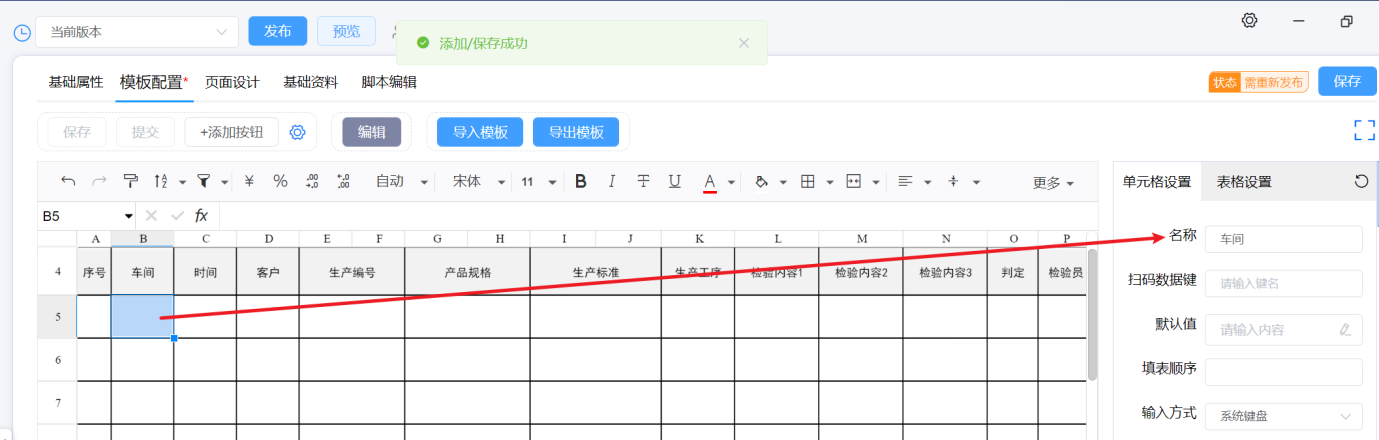Viewport: 1379px width, 440px height.
Task: Click the formula bar cancel X icon
Action: click(x=151, y=215)
